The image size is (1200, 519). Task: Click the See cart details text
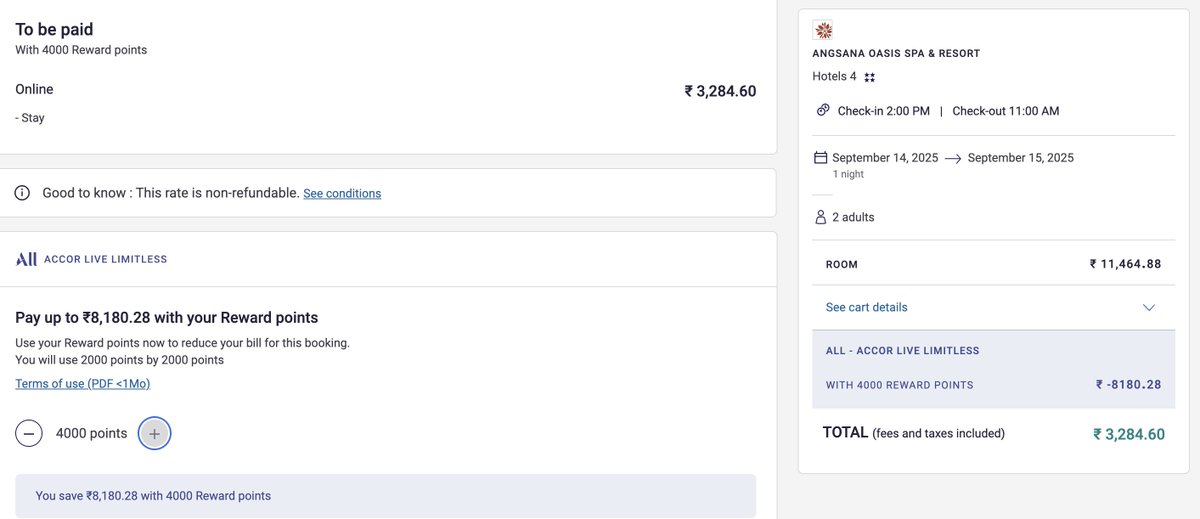click(867, 307)
